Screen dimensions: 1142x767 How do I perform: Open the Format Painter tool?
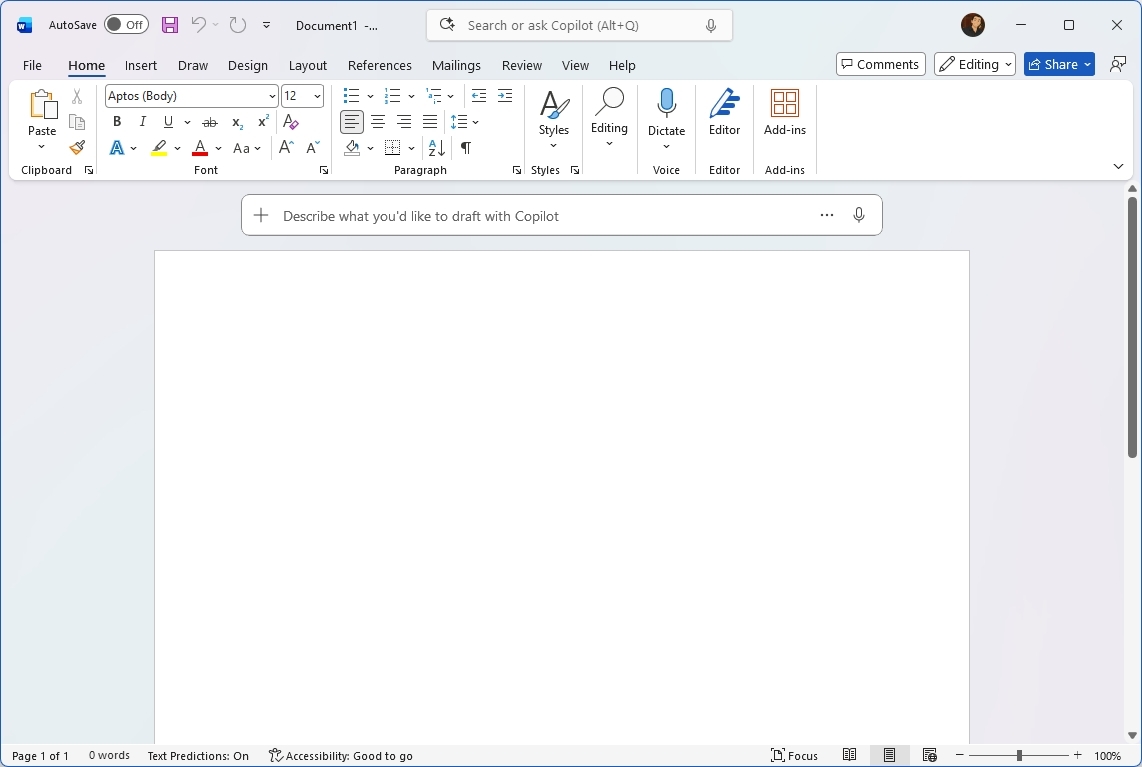(76, 147)
